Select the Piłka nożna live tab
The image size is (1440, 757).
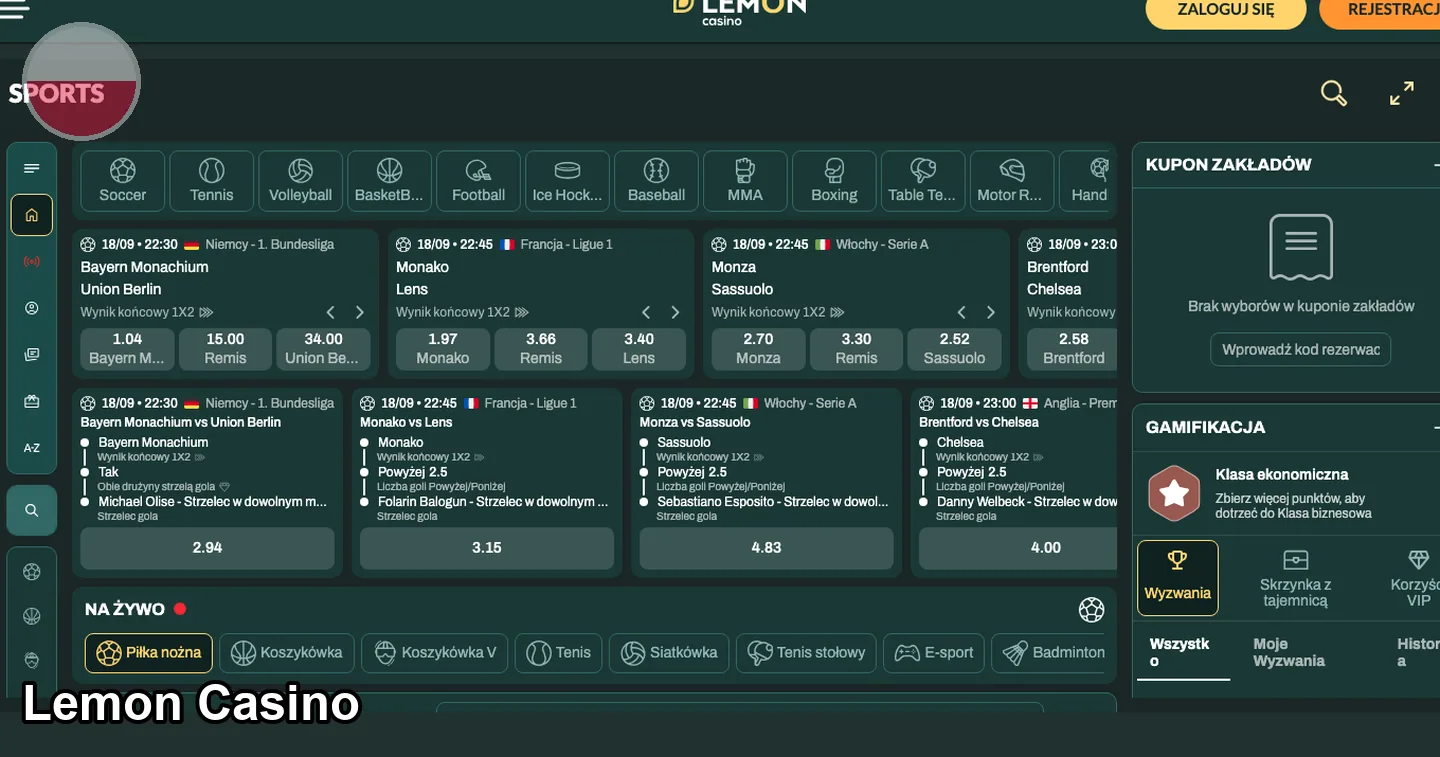(x=149, y=653)
